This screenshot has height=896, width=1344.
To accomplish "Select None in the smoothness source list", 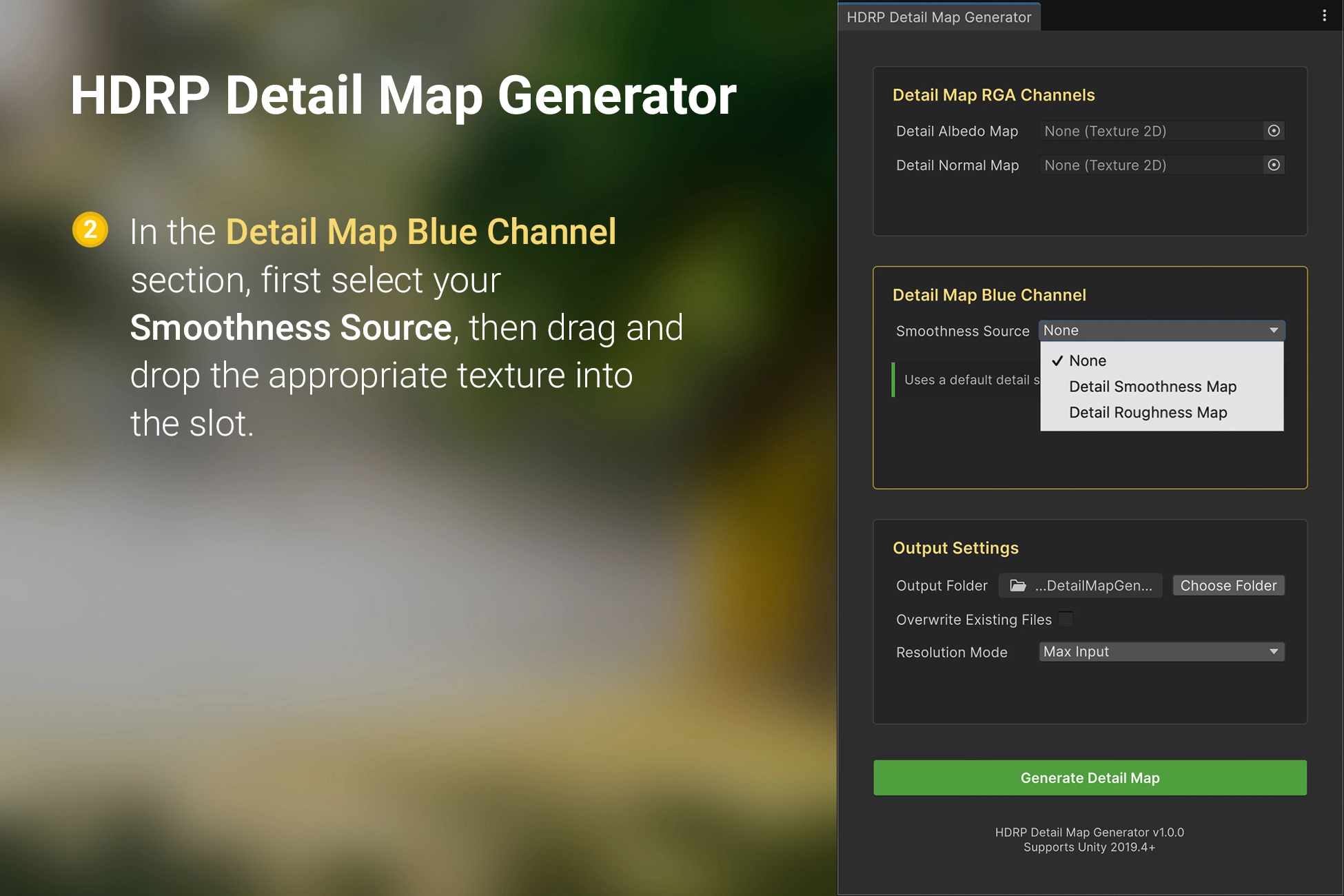I will click(1088, 360).
